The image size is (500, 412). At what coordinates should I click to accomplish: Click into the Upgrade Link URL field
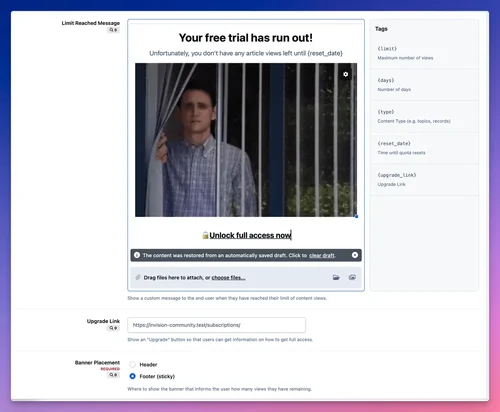[216, 325]
